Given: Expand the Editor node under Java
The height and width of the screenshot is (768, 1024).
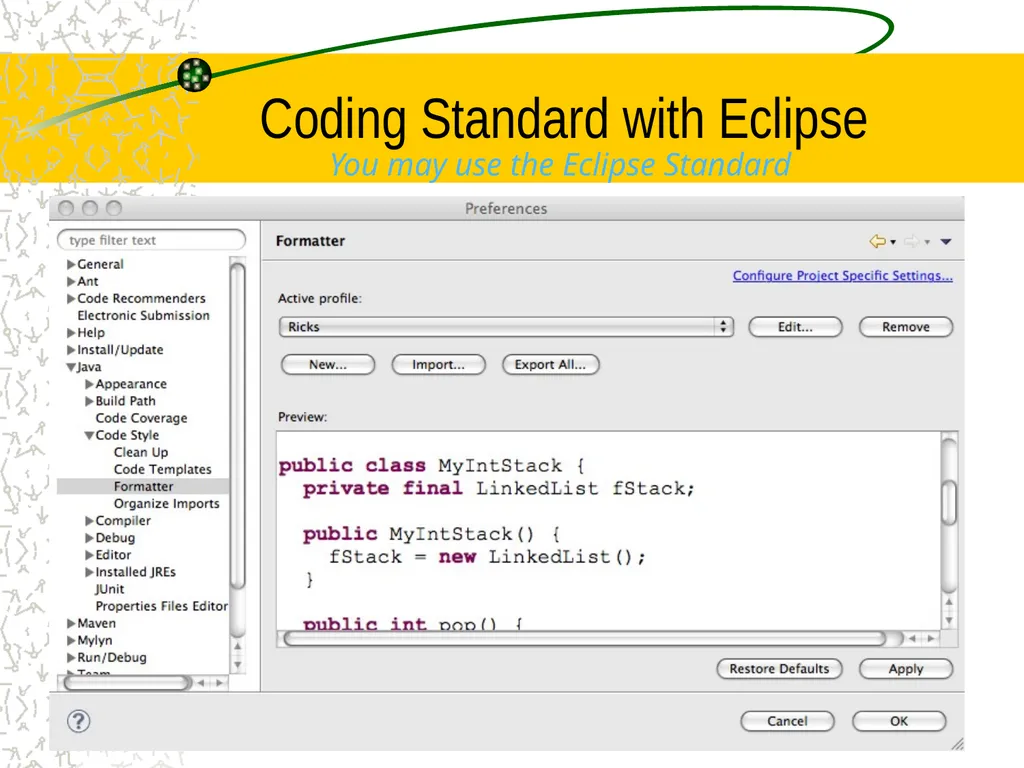Looking at the screenshot, I should click(x=89, y=555).
